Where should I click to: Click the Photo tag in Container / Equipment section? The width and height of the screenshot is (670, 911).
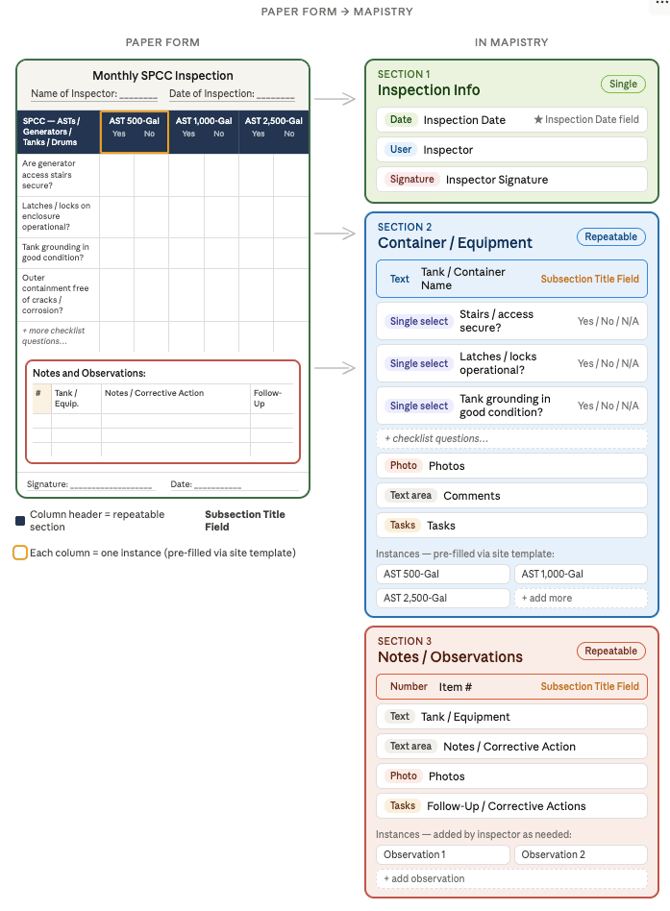point(403,466)
